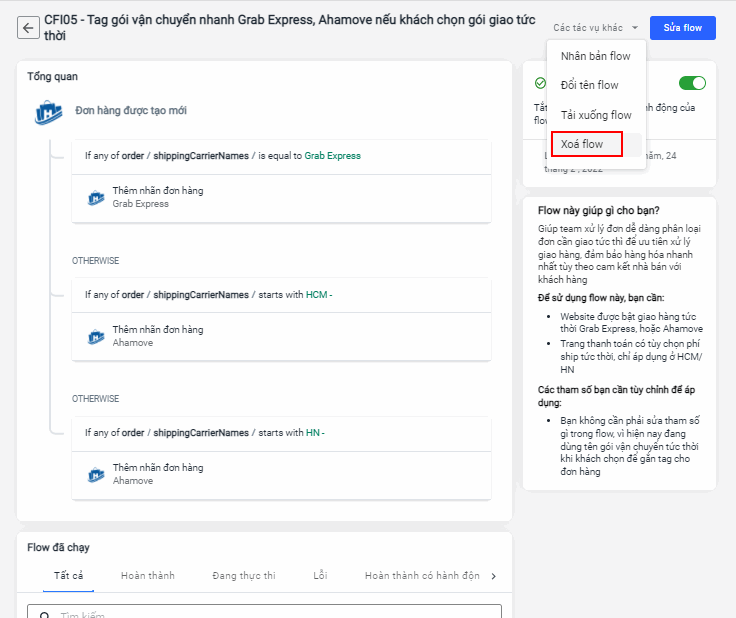Click Xoá flow in the menu
The width and height of the screenshot is (736, 618).
pos(586,144)
